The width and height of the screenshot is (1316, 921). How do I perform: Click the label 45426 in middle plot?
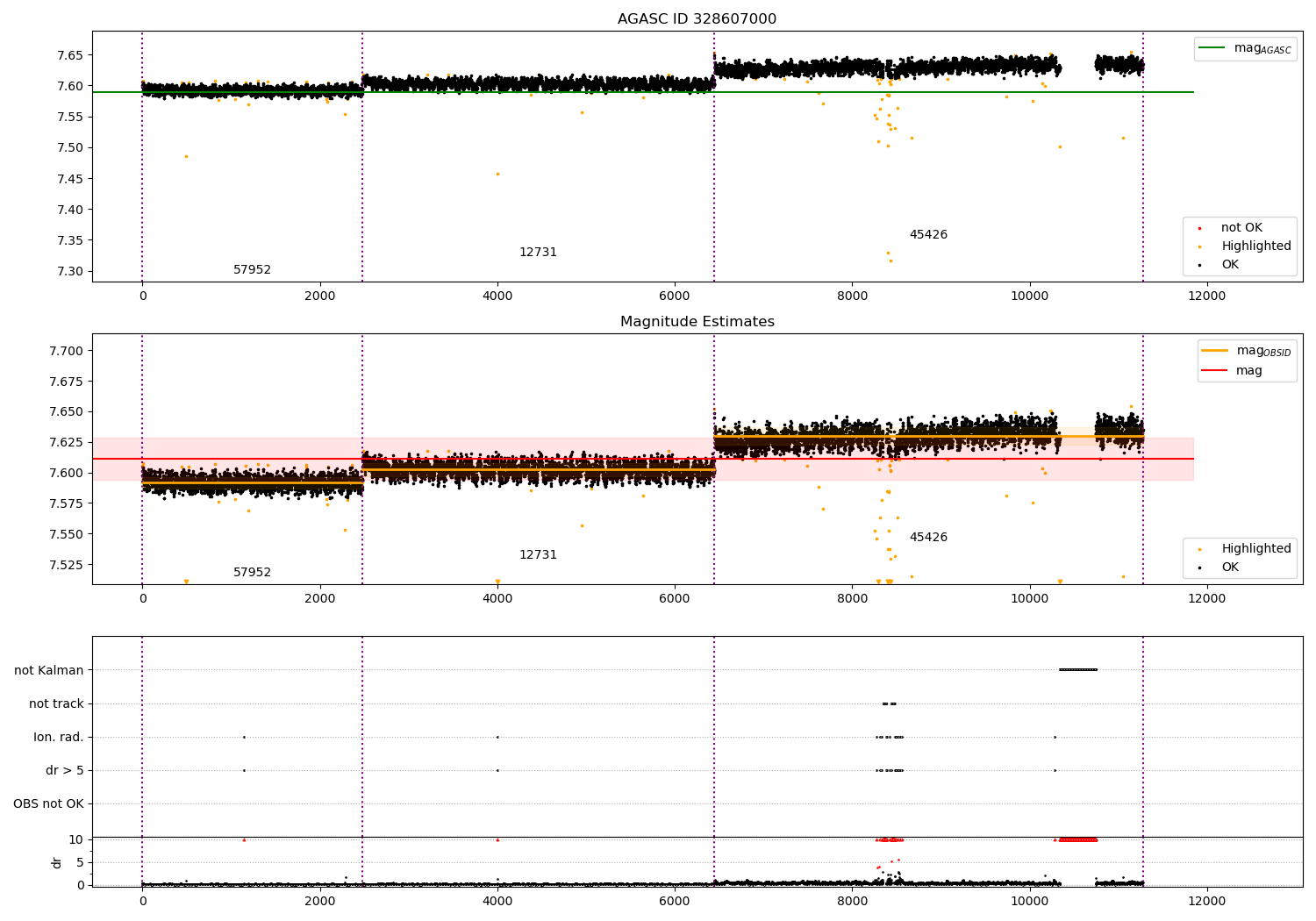(928, 538)
